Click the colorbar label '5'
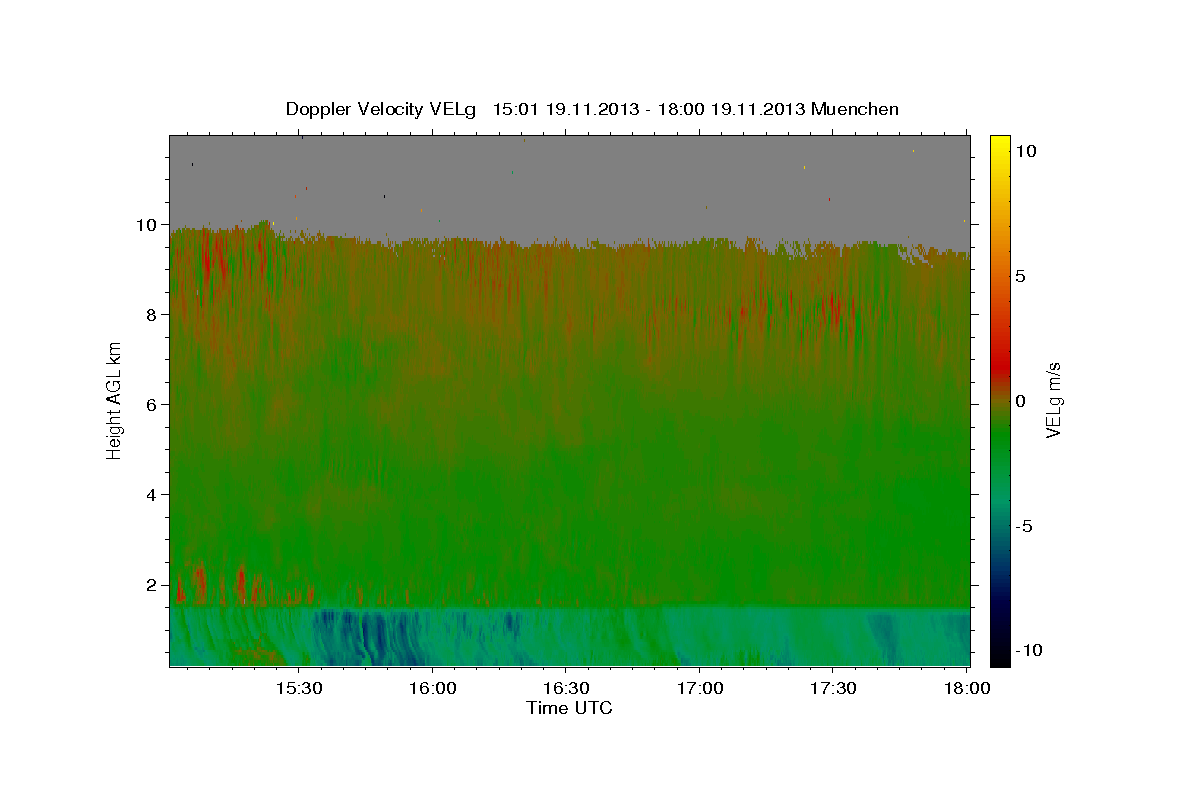The height and width of the screenshot is (800, 1200). click(x=1022, y=275)
